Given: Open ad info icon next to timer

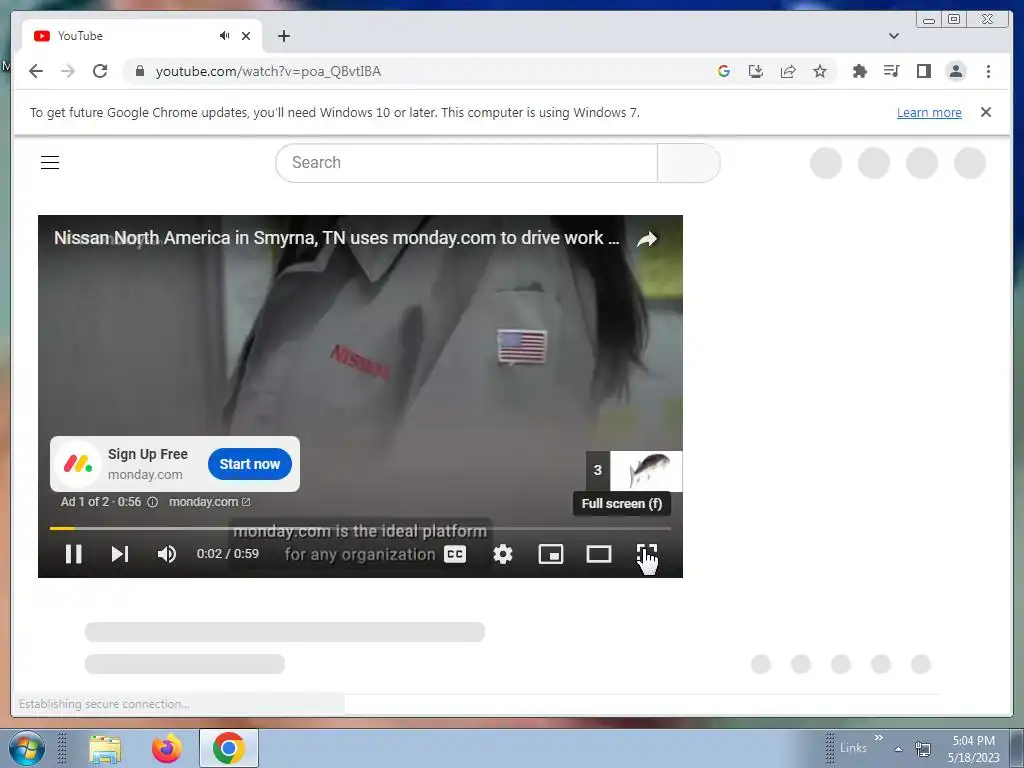Looking at the screenshot, I should (152, 502).
